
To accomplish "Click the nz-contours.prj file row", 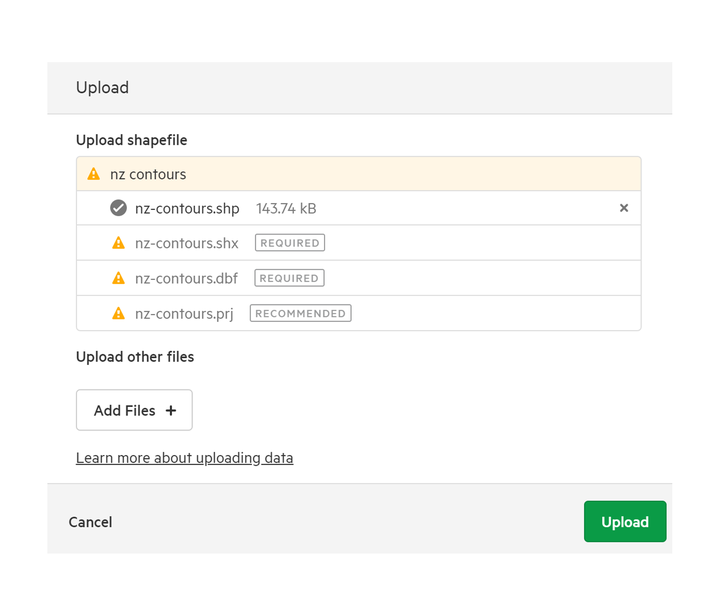I will 359,313.
